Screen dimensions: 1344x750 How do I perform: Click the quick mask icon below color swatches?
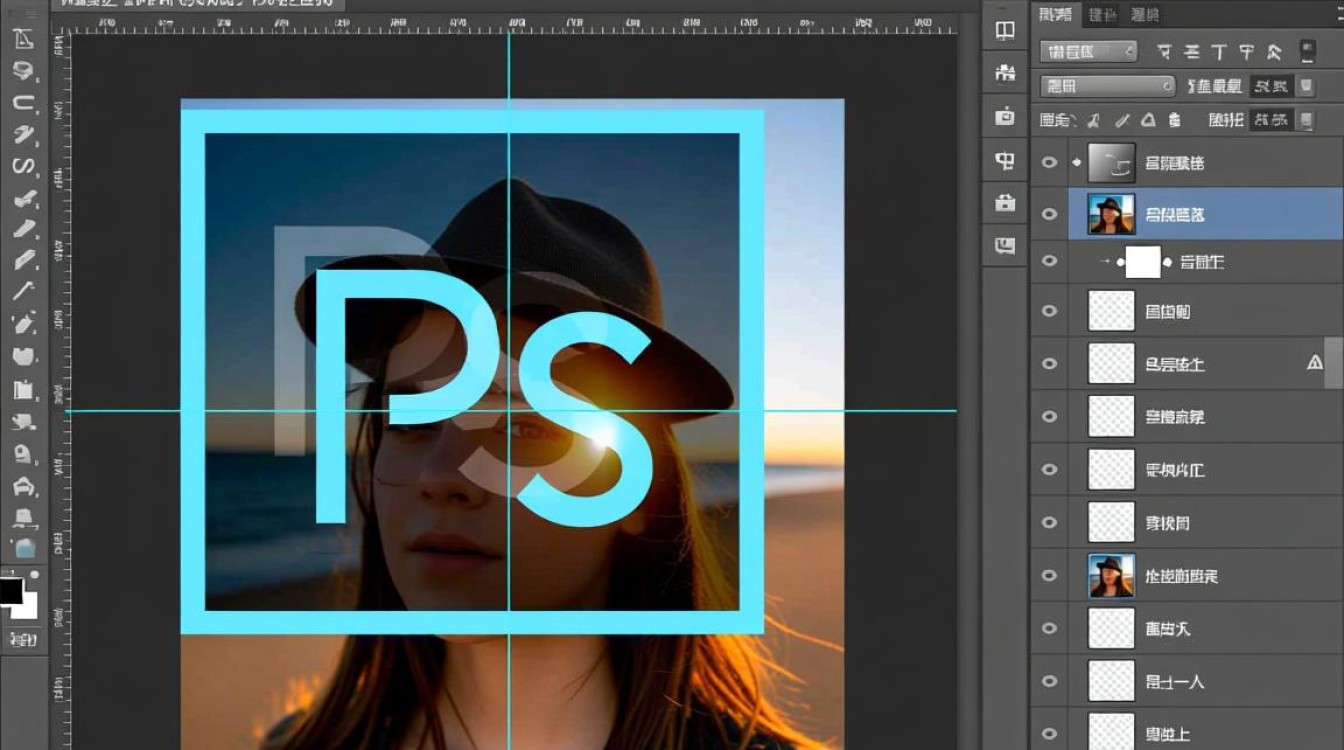[22, 639]
